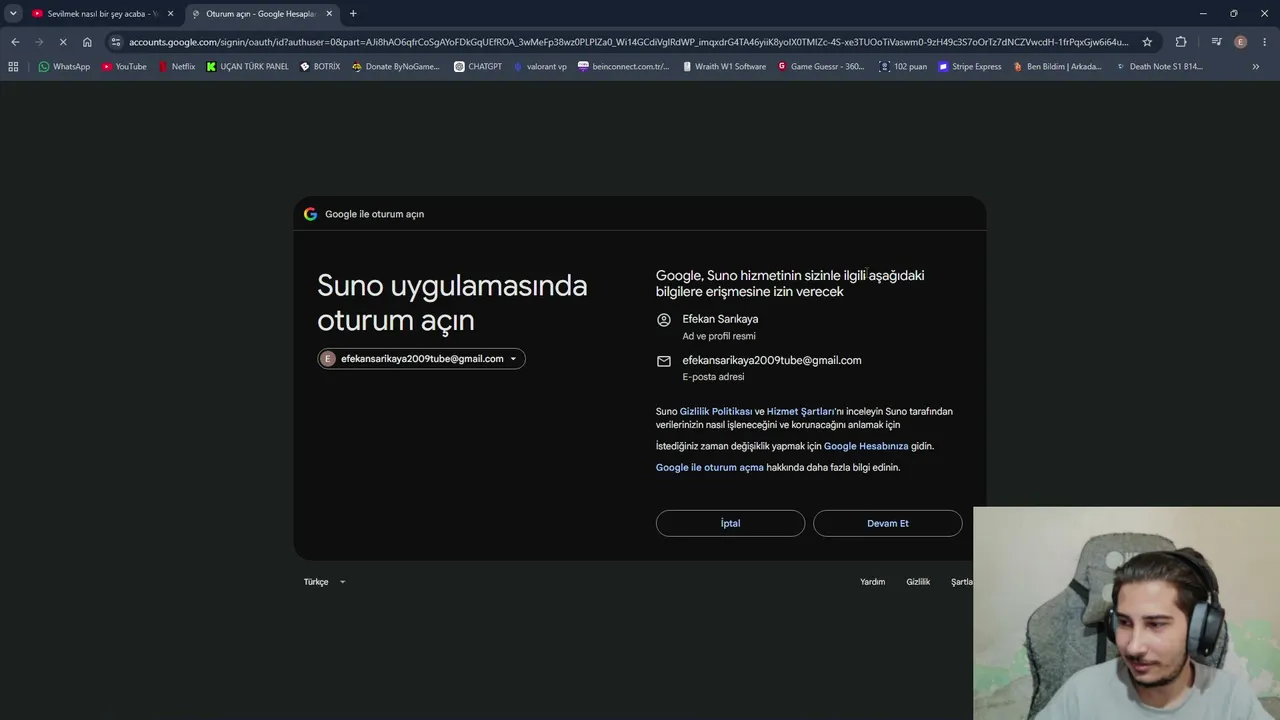Select the 'Oturum açın - Google Hesapları' tab
Viewport: 1280px width, 720px height.
[260, 14]
